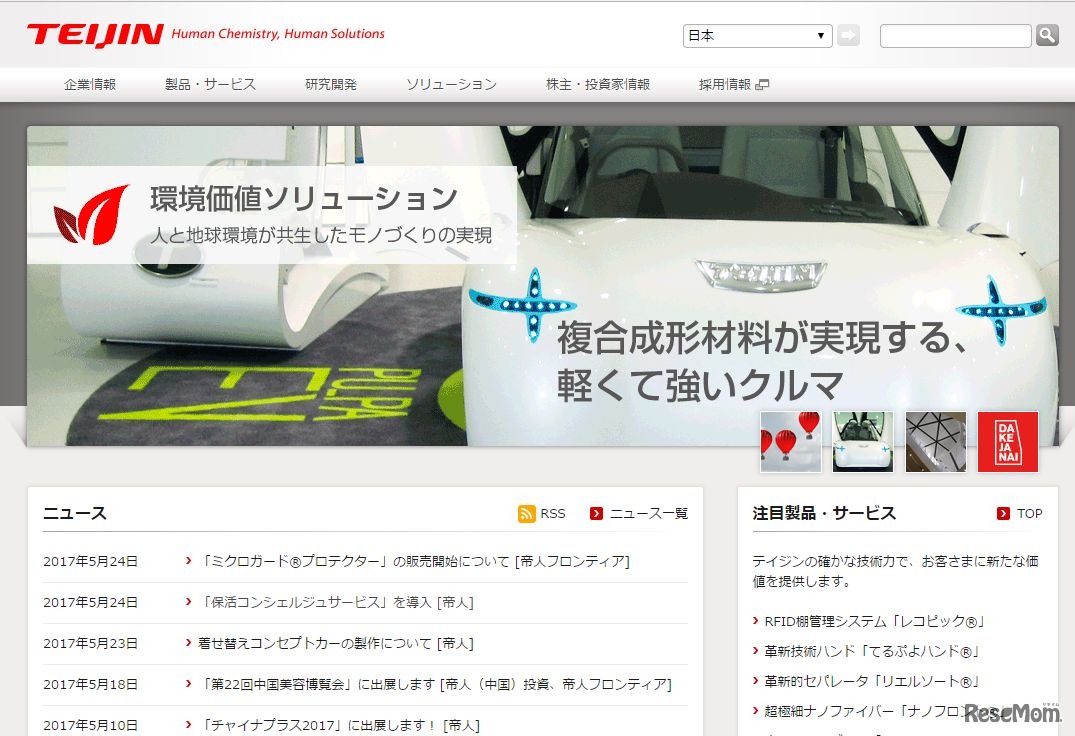Click the search magnifier icon
This screenshot has width=1075, height=736.
[x=1046, y=35]
